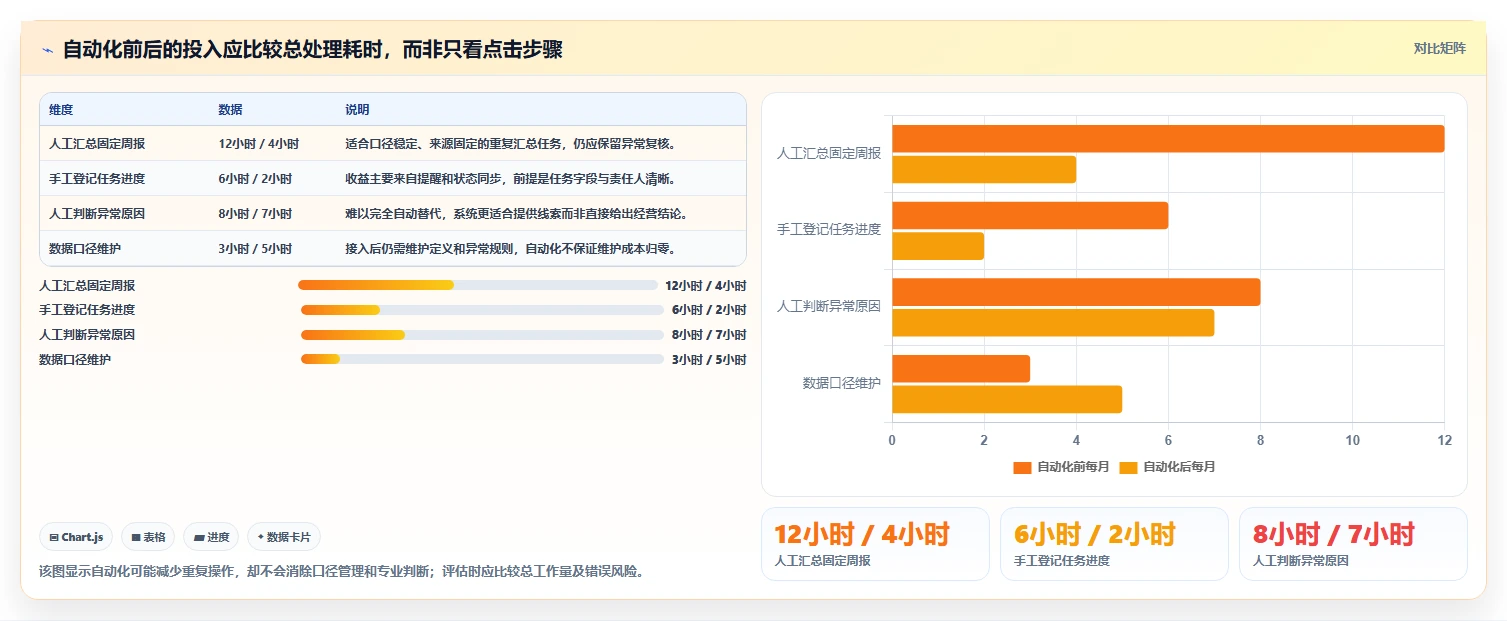The height and width of the screenshot is (621, 1507).
Task: Select the 手工登记任务进度 table row name cell
Action: [97, 179]
